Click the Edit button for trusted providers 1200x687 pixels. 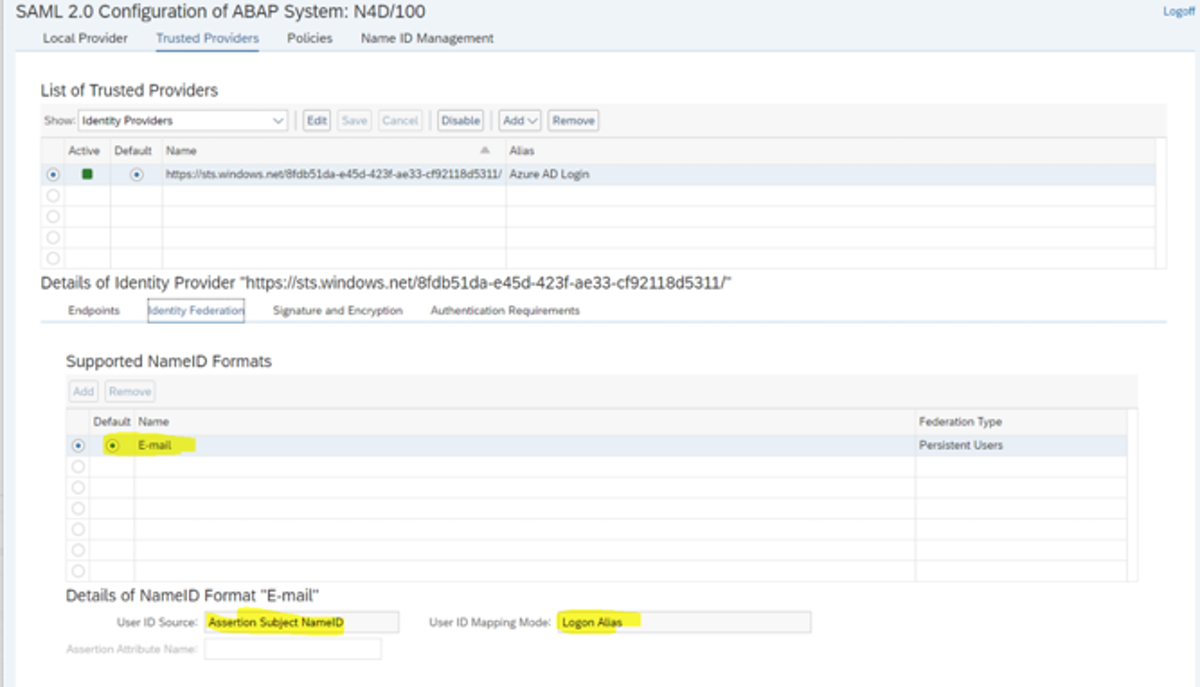click(x=316, y=120)
